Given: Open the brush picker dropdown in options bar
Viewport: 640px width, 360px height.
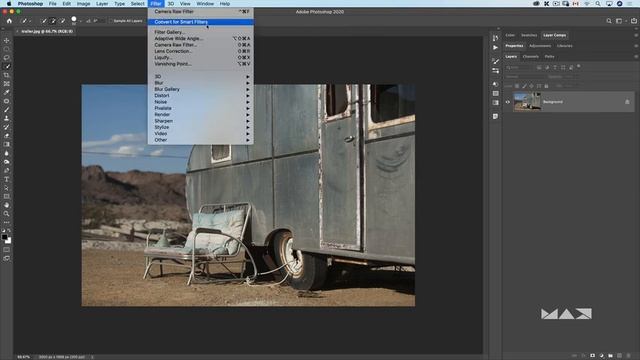Looking at the screenshot, I should click(80, 21).
